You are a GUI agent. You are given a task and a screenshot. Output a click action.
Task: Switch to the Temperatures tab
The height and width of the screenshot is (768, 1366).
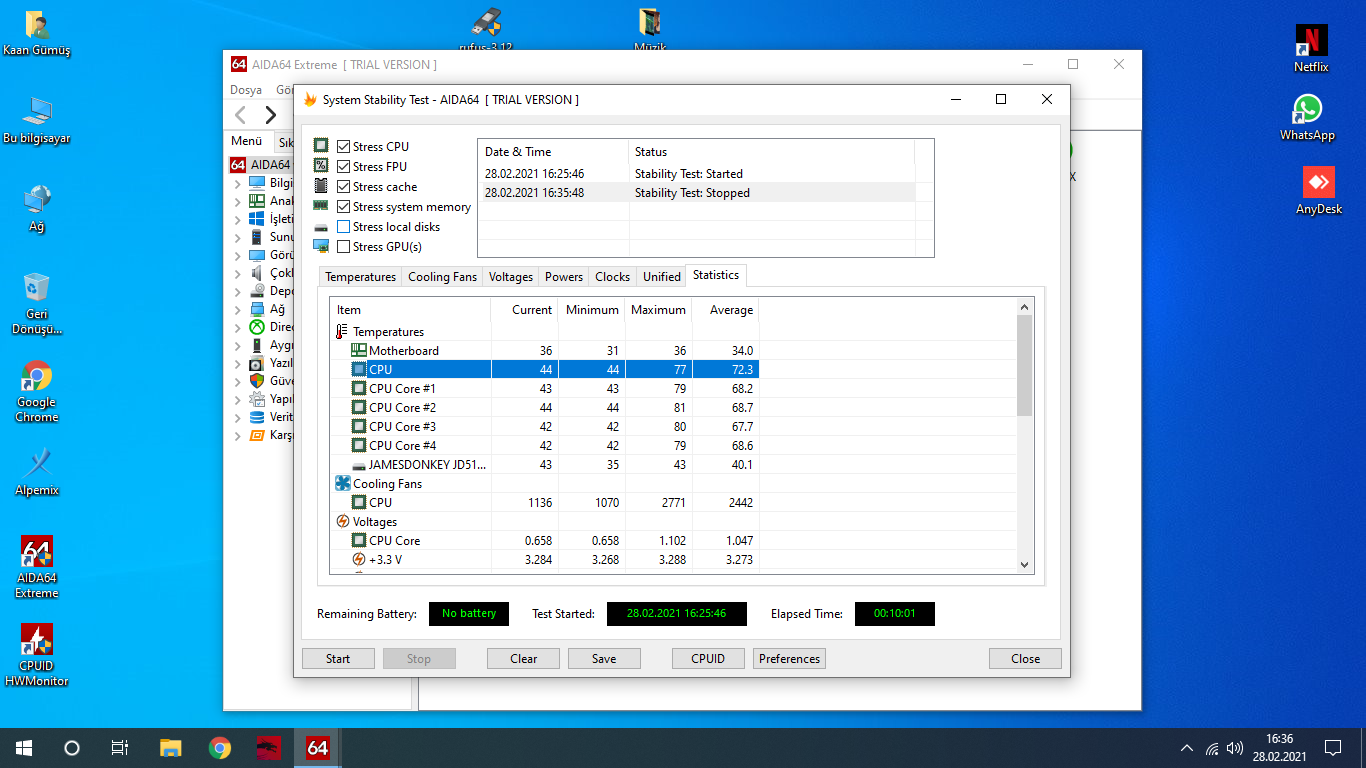pos(361,277)
